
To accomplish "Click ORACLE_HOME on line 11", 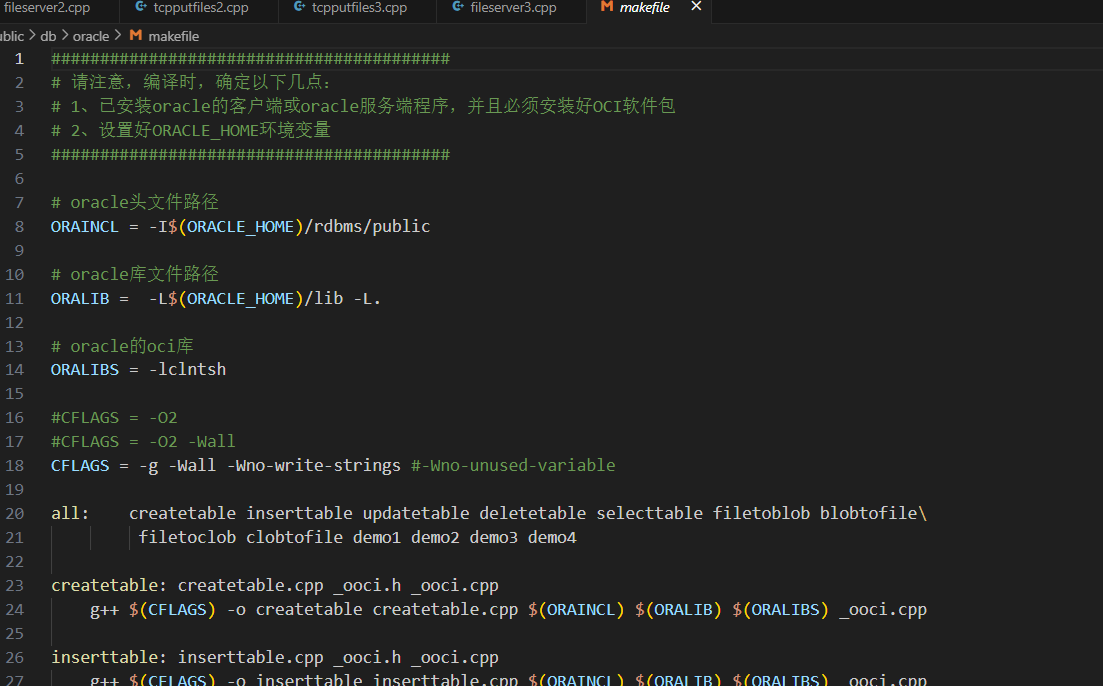I will point(240,298).
